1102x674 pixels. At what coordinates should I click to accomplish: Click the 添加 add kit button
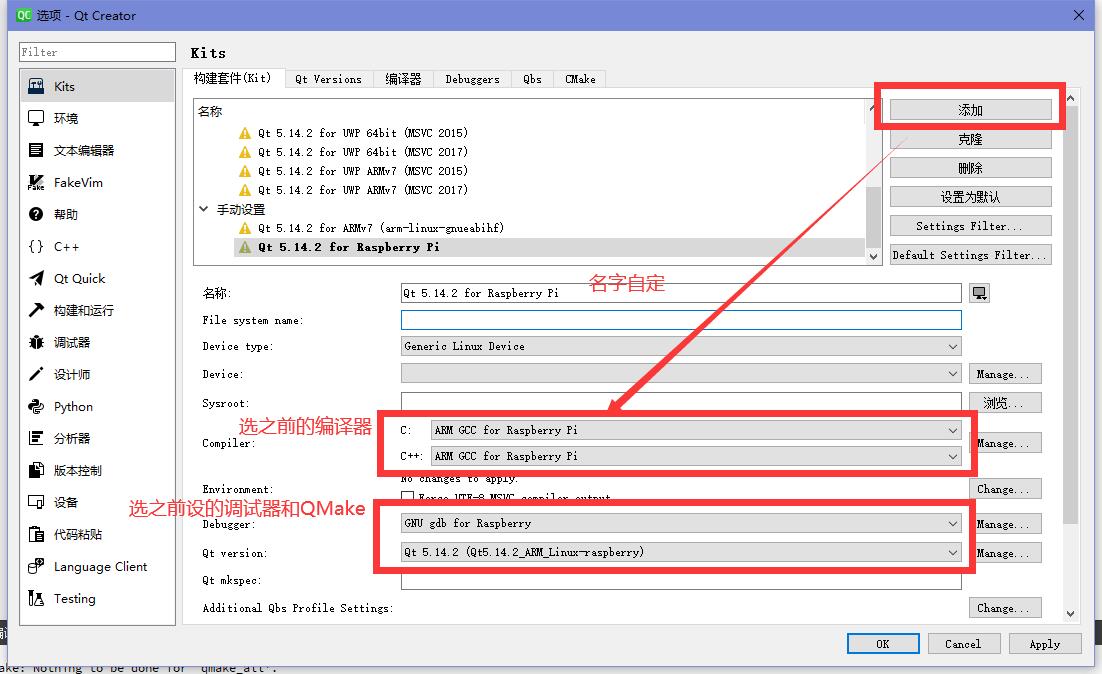(971, 110)
